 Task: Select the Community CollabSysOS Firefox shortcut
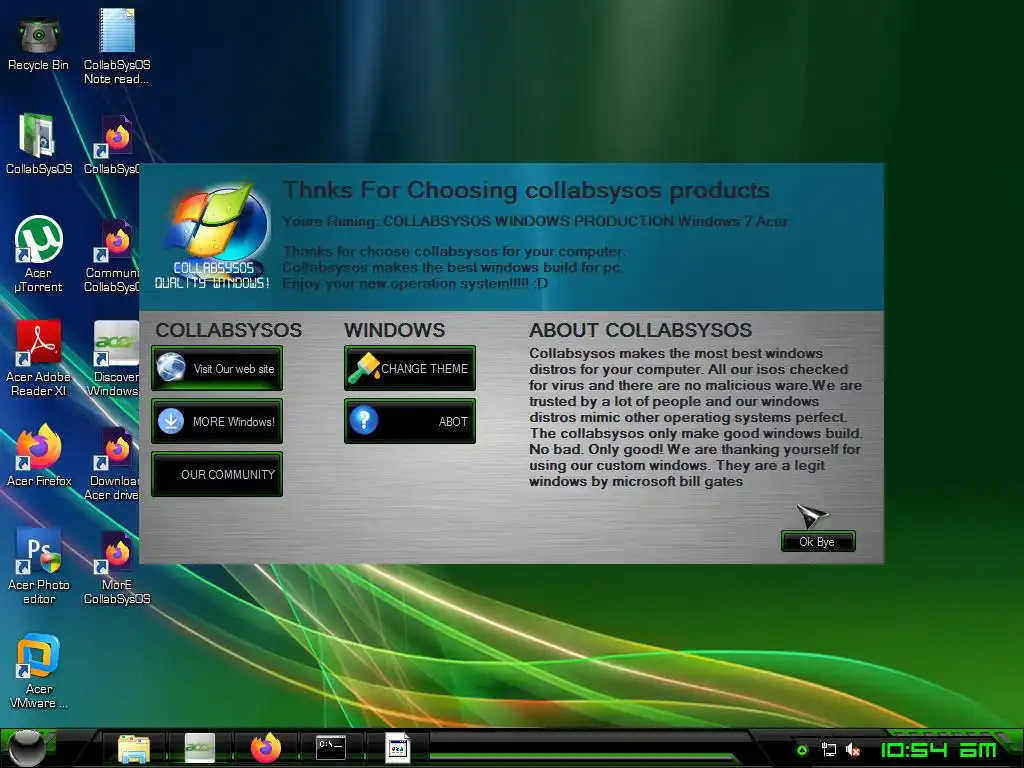click(112, 255)
